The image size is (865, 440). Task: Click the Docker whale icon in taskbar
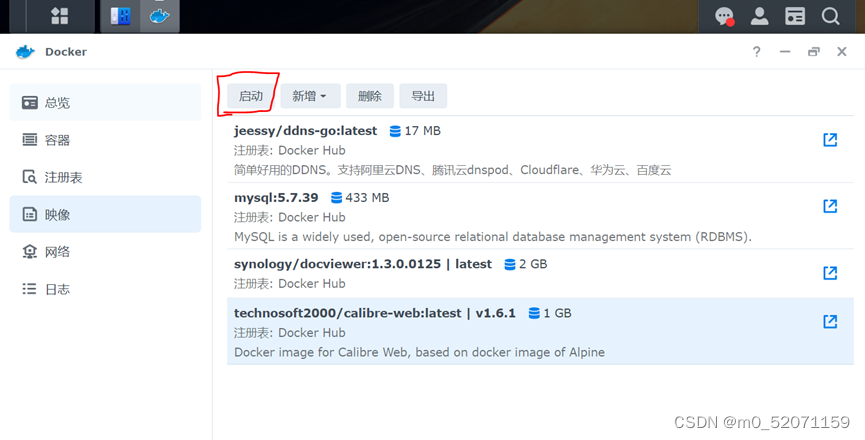pyautogui.click(x=159, y=16)
